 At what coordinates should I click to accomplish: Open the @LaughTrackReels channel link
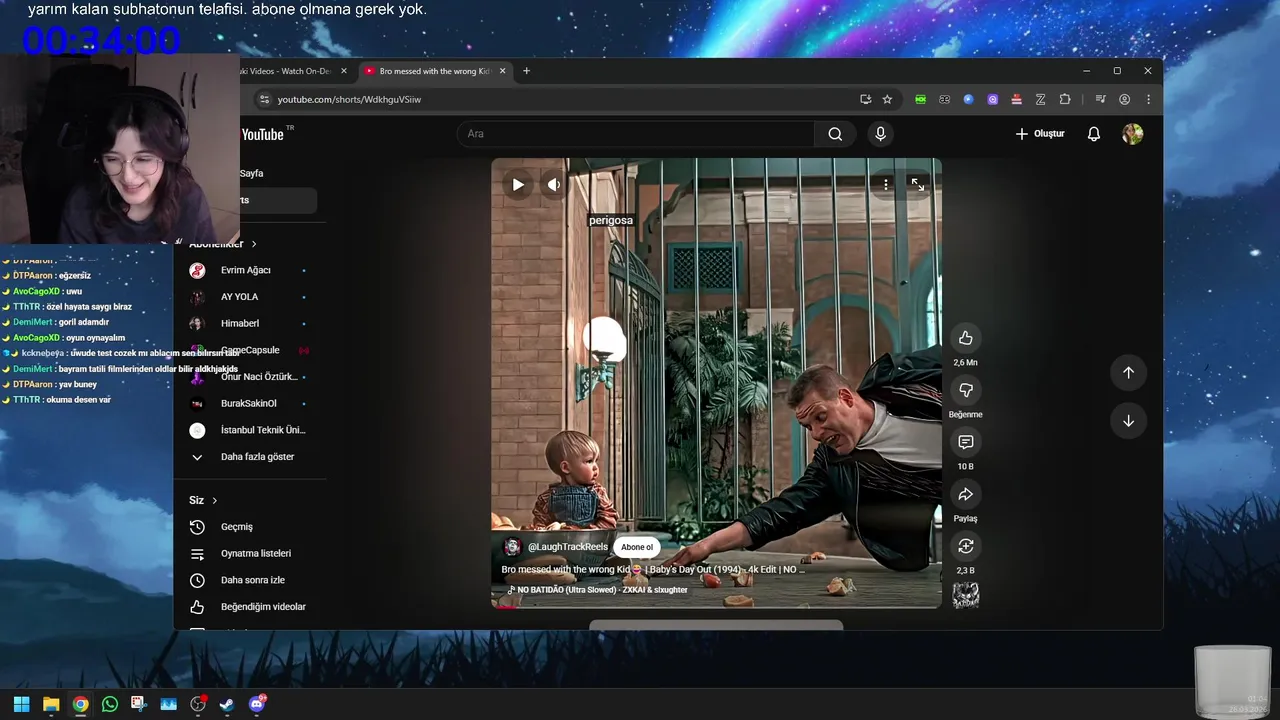pos(568,547)
